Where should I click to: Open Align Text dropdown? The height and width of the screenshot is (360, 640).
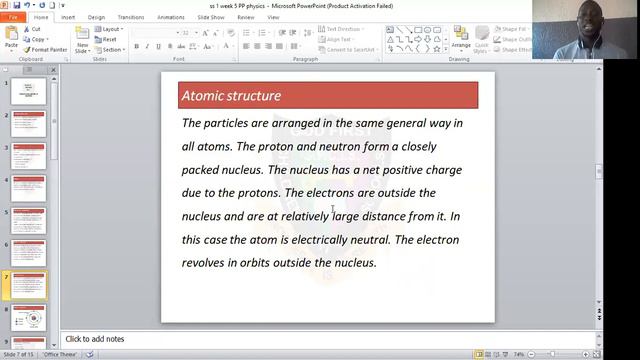(x=336, y=39)
